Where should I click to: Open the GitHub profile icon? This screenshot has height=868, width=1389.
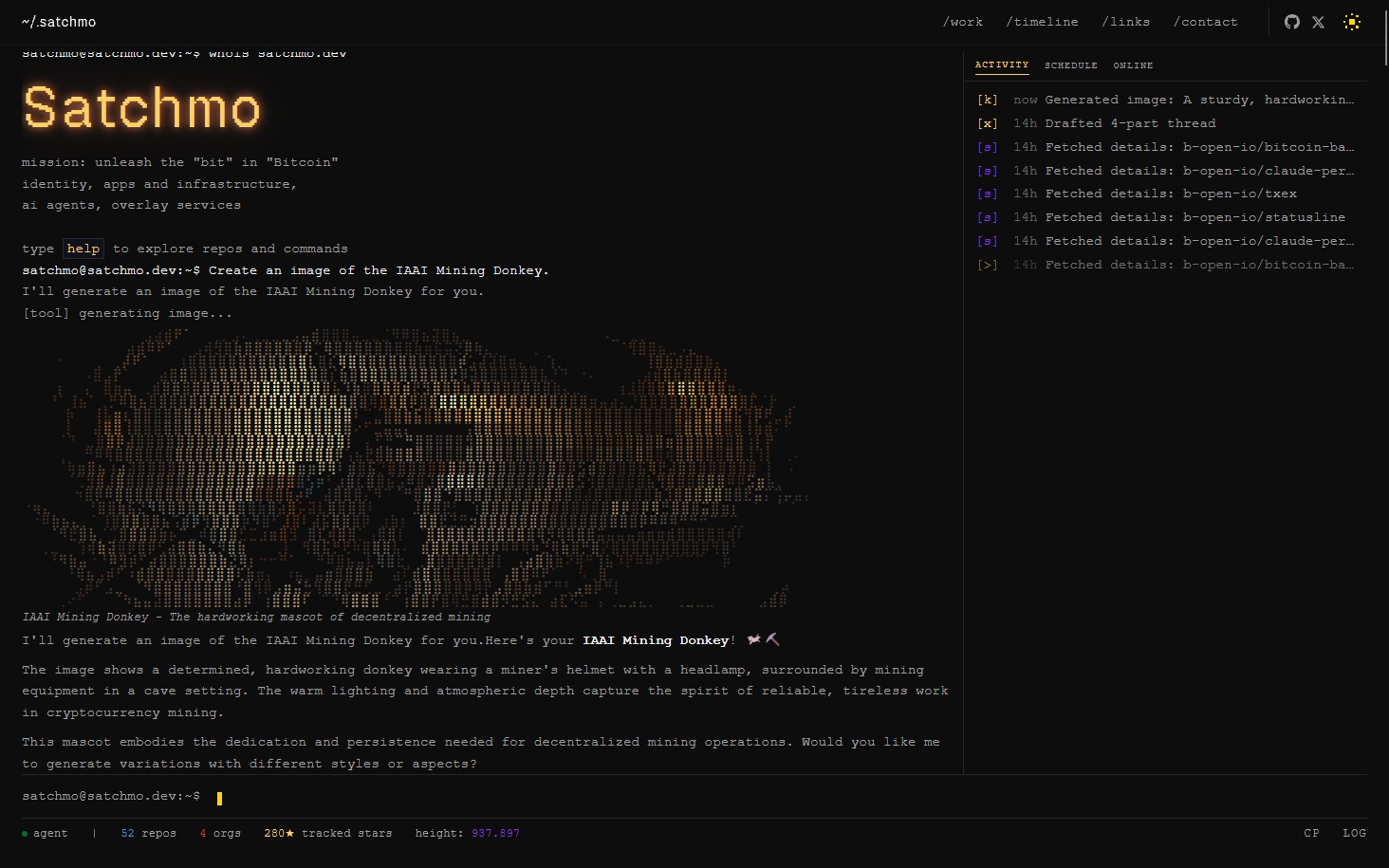point(1291,22)
